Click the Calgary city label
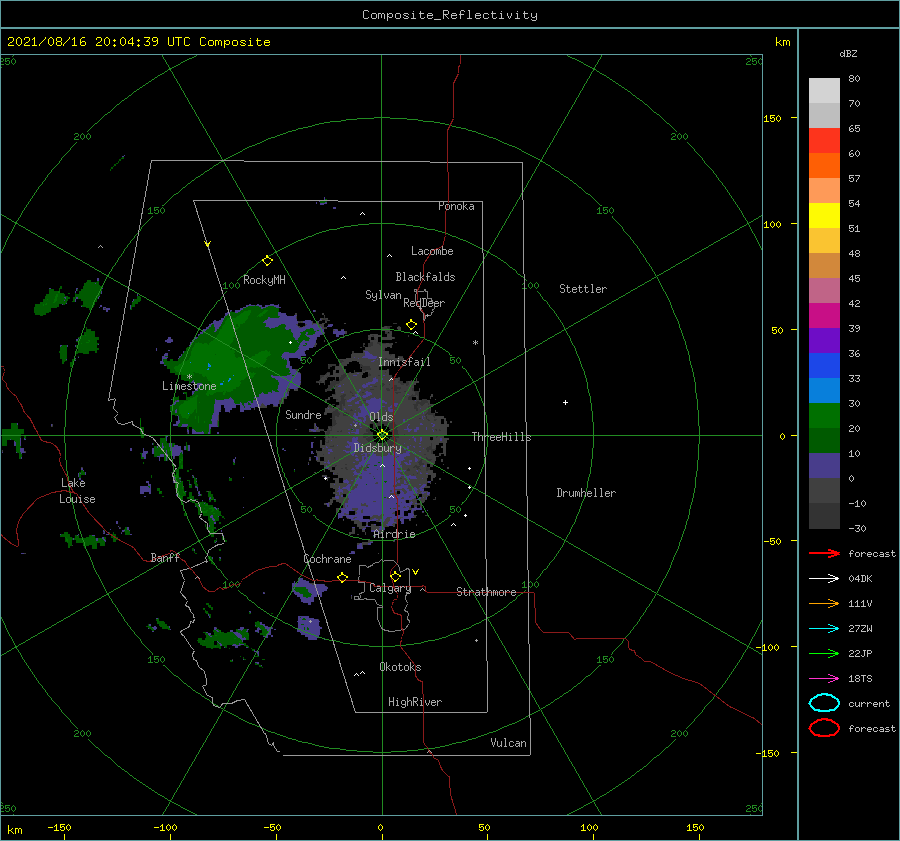This screenshot has height=841, width=900. (x=390, y=588)
